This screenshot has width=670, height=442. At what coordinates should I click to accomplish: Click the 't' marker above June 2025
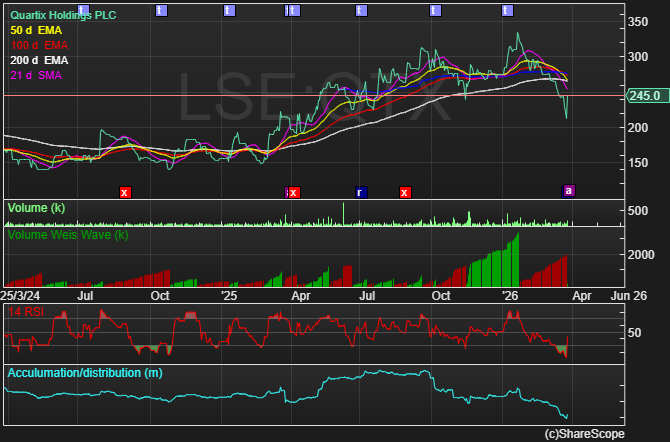point(359,10)
